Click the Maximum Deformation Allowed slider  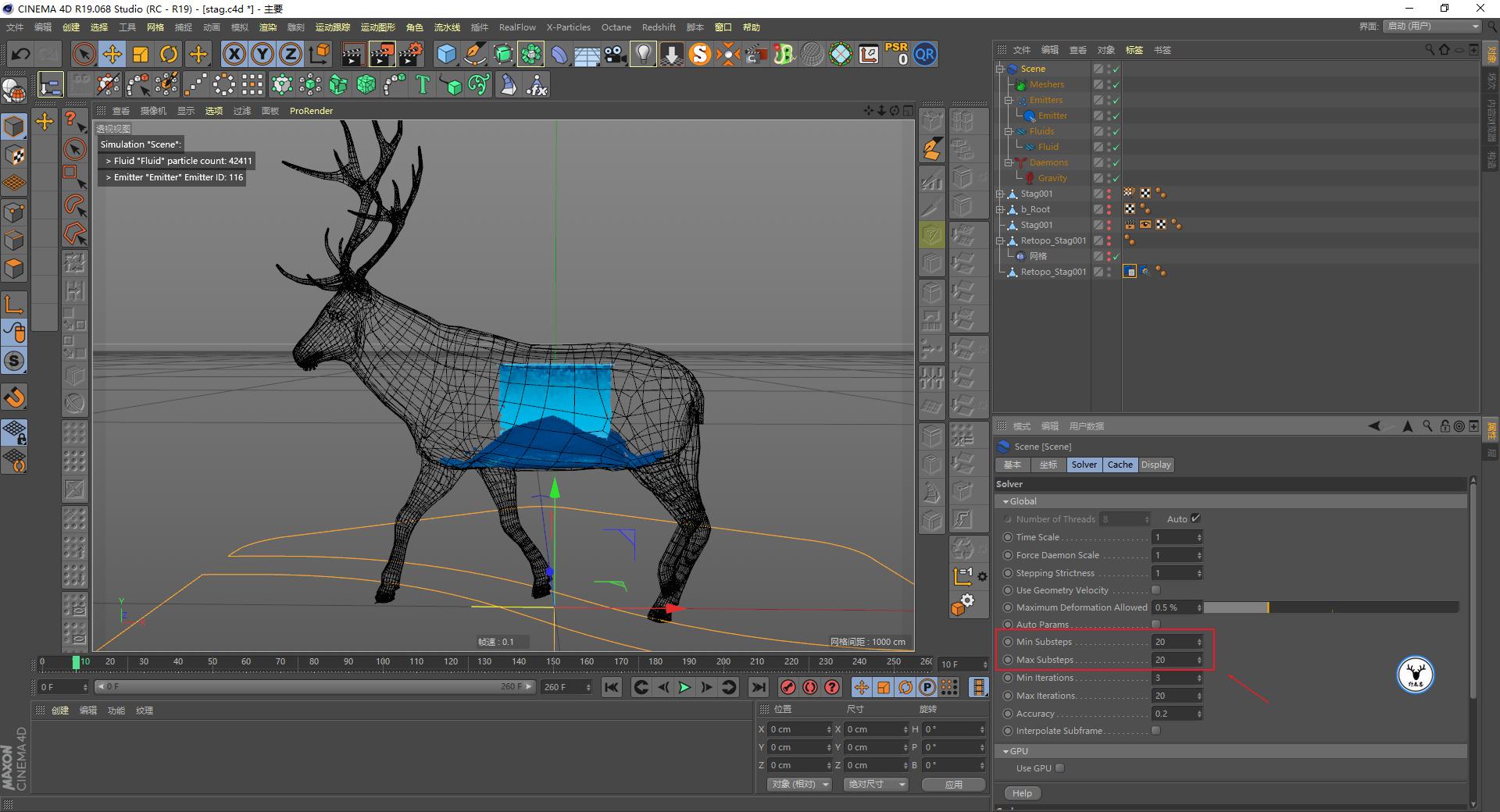click(1330, 607)
